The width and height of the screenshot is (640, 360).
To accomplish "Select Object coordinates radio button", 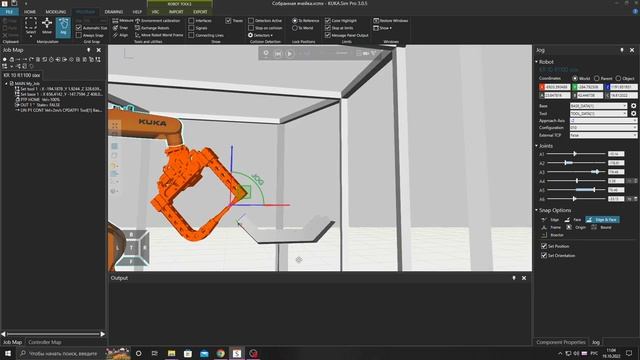I will point(618,78).
